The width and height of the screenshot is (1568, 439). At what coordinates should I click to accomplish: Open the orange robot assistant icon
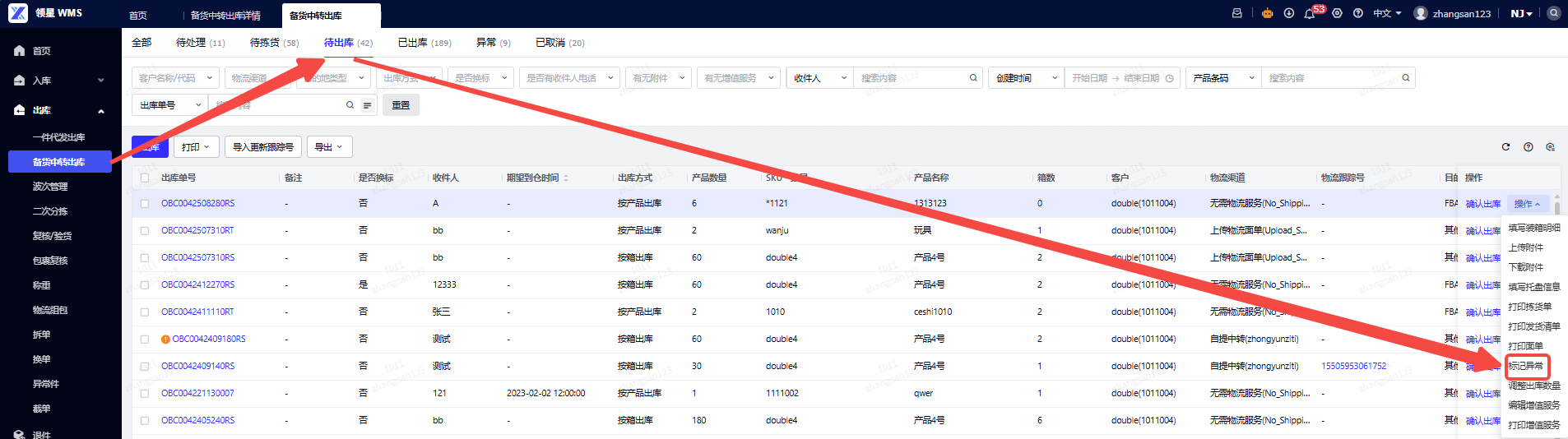[x=1267, y=13]
